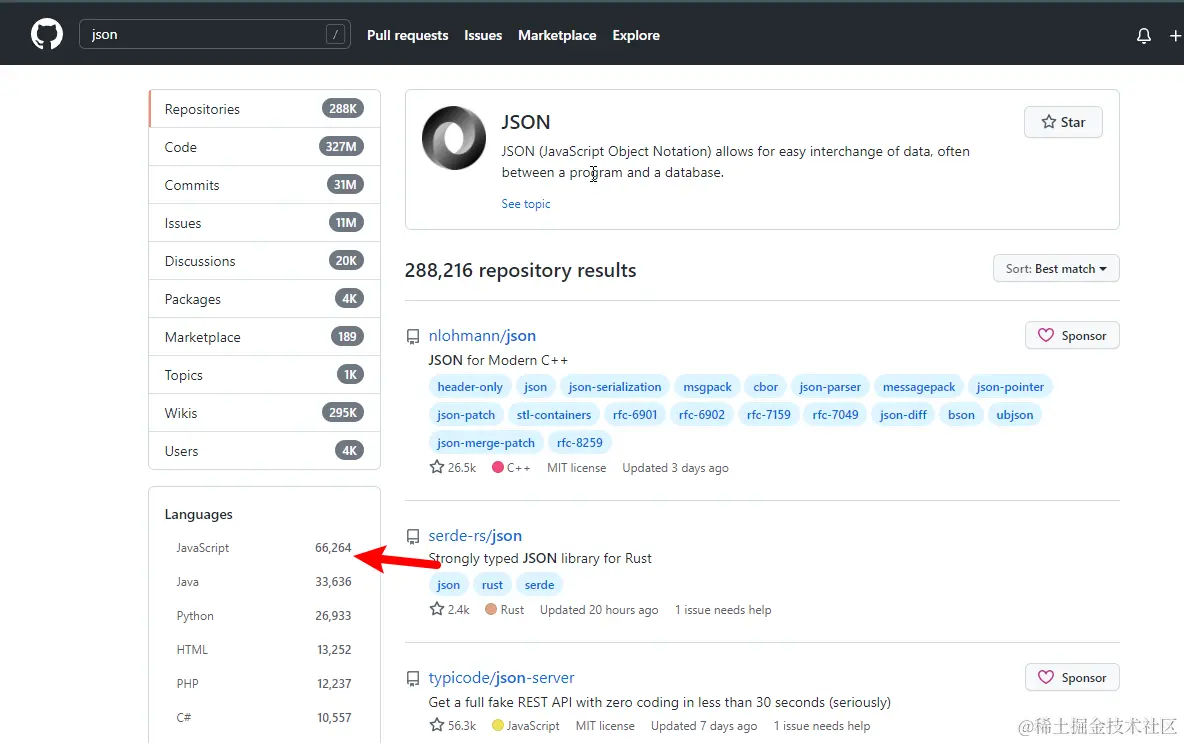The height and width of the screenshot is (743, 1184).
Task: Click the ubjson topic tag
Action: 1015,415
